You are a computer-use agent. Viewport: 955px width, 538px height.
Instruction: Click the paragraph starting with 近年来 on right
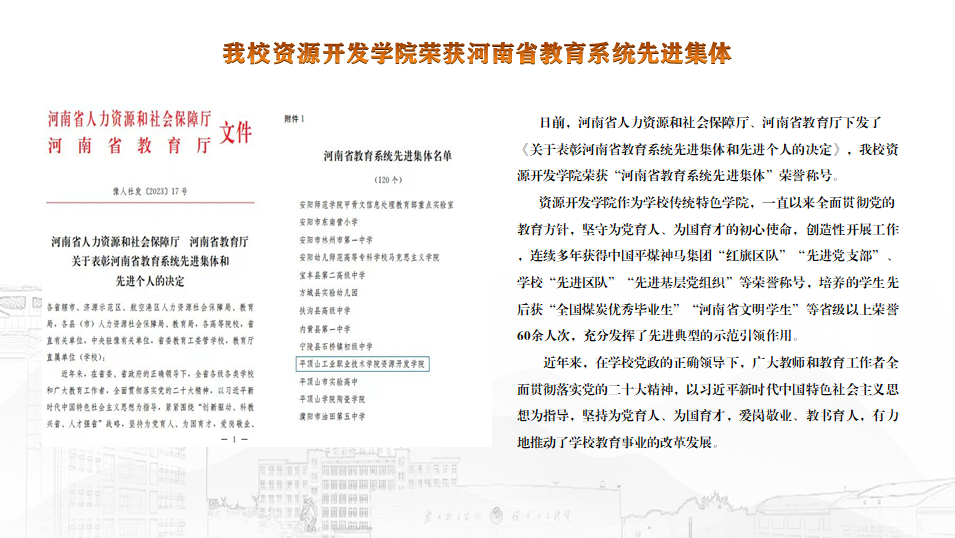(715, 400)
